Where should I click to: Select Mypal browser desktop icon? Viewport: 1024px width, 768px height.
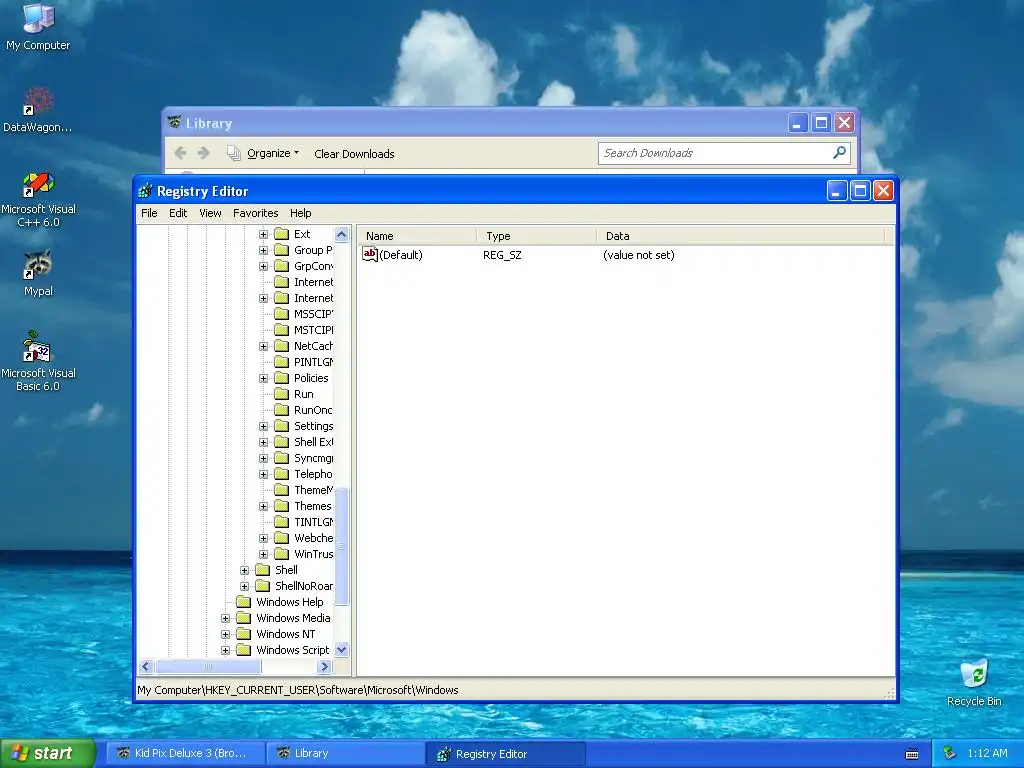[x=38, y=264]
